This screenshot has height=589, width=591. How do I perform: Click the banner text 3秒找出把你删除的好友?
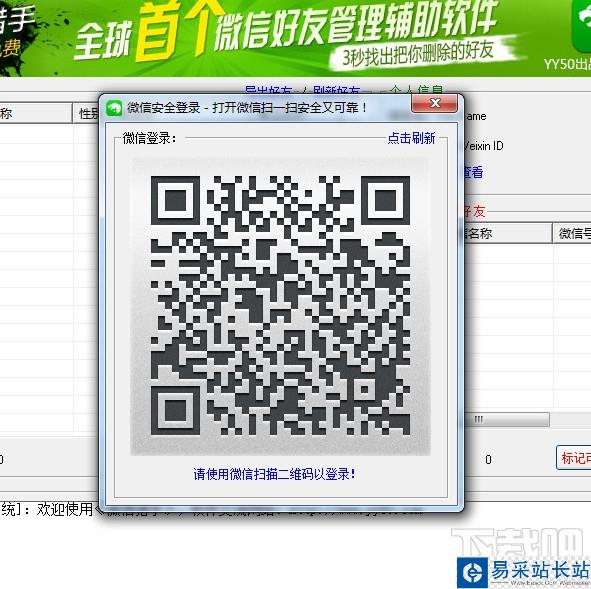(418, 55)
